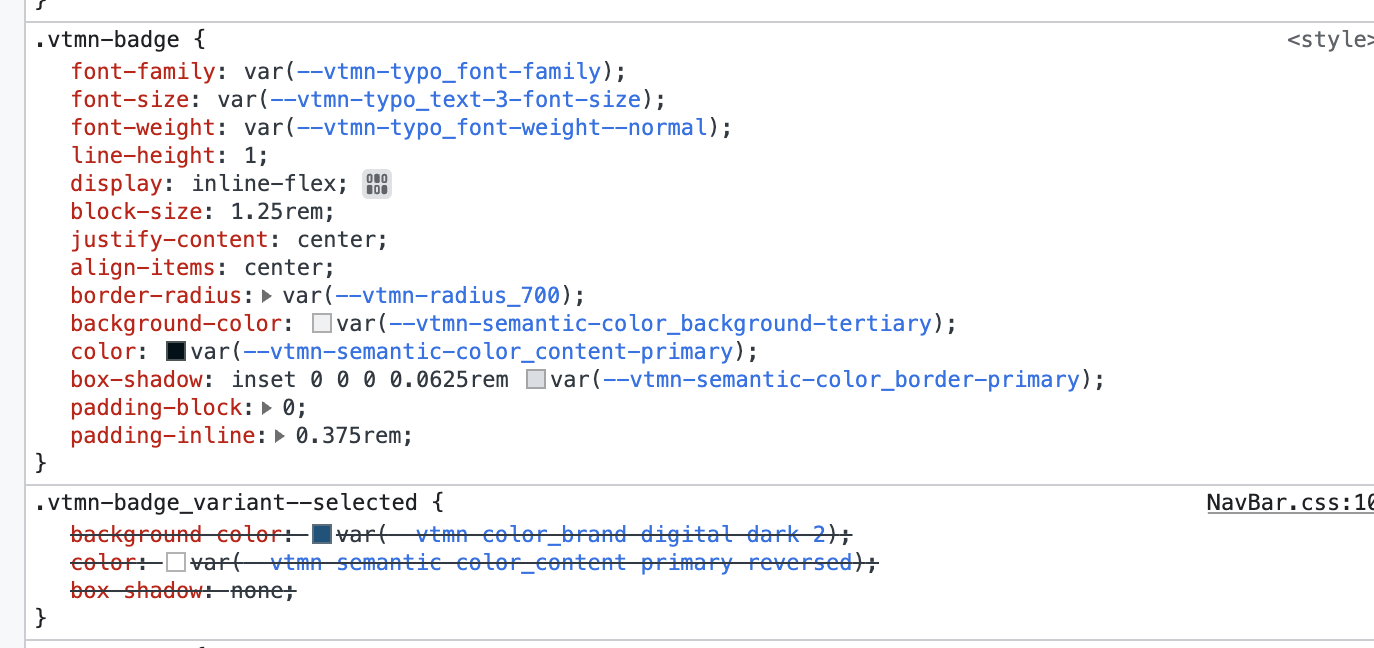The image size is (1374, 648).
Task: Expand the border-radius computed value
Action: click(265, 294)
